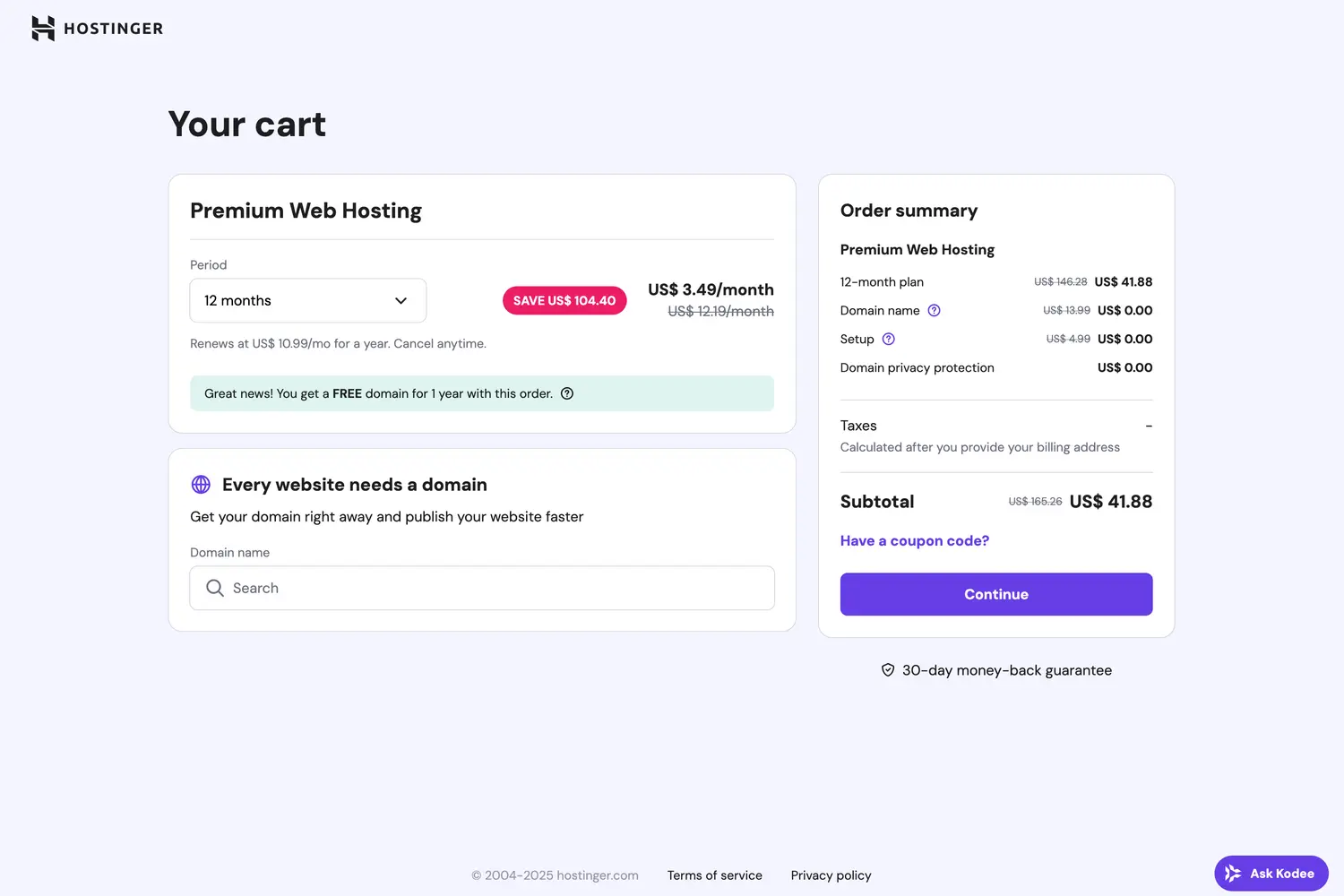Click the globe icon beside domain heading

pyautogui.click(x=201, y=484)
